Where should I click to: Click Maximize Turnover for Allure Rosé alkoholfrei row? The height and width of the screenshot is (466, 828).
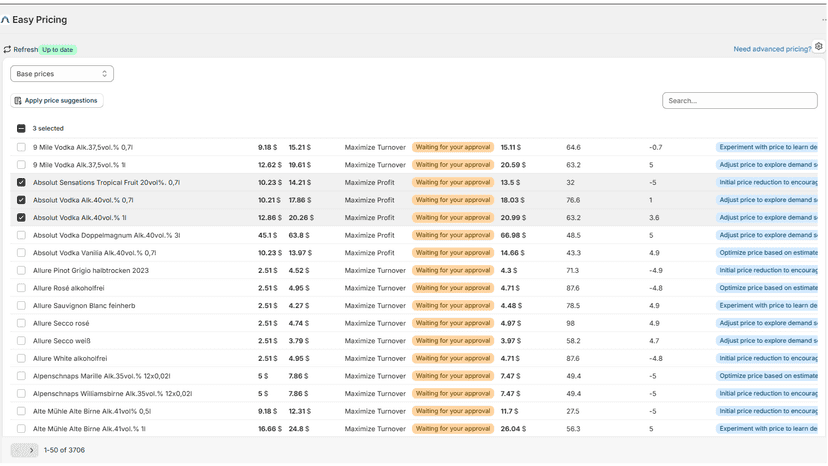(x=375, y=288)
